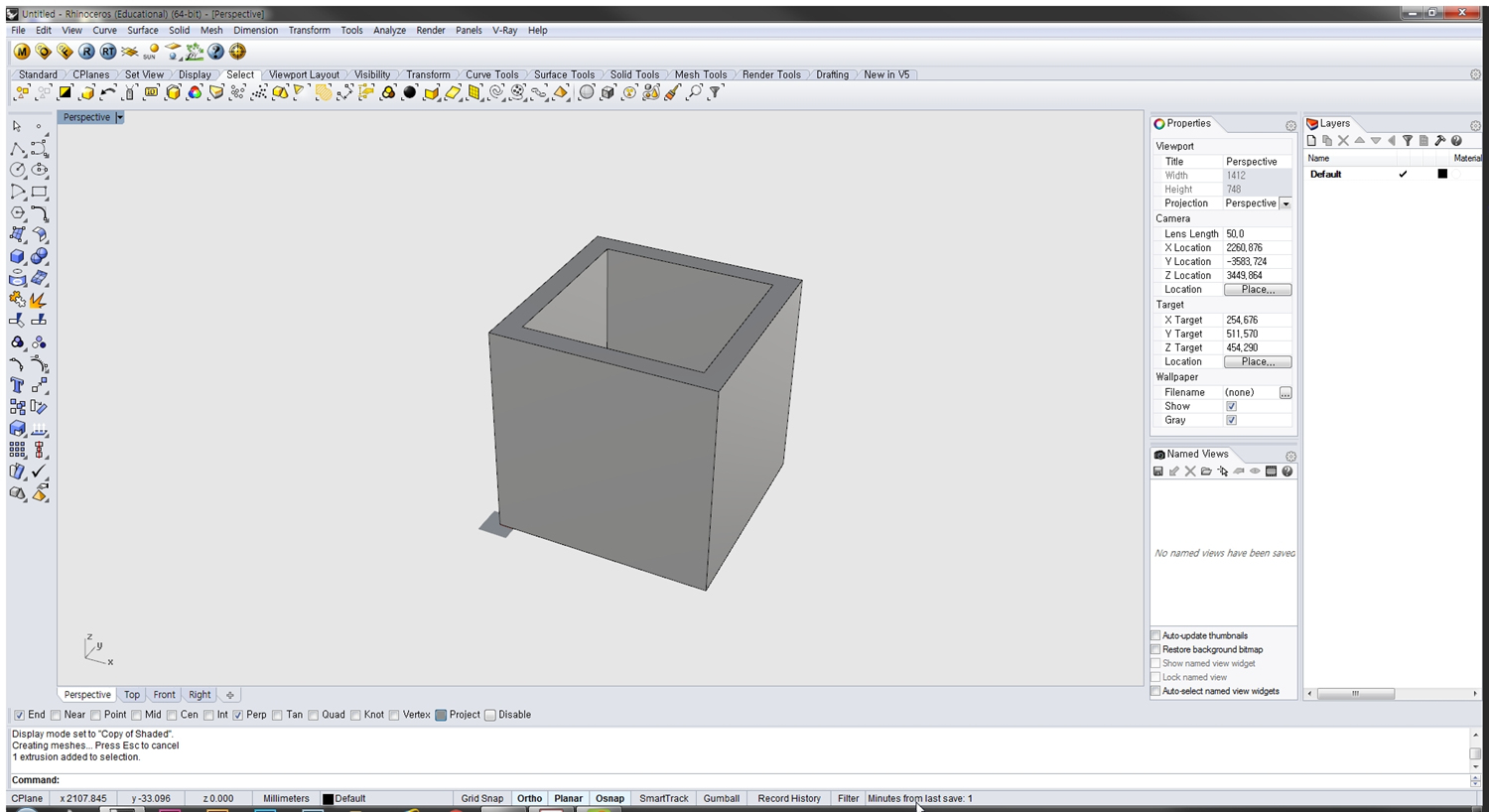1489x812 pixels.
Task: Click Camera Location Place button
Action: [x=1258, y=290]
